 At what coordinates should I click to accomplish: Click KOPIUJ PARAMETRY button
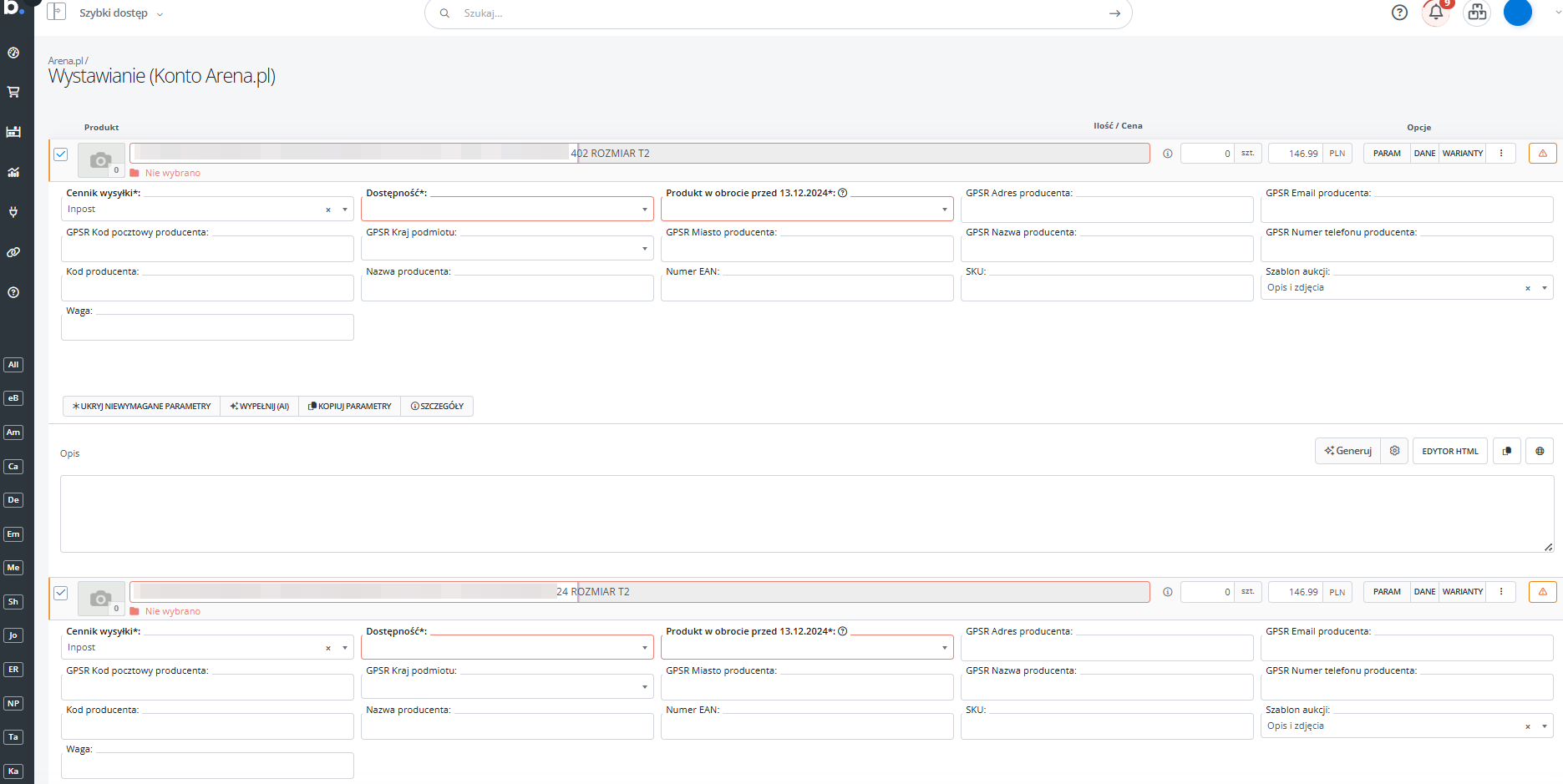(x=350, y=407)
